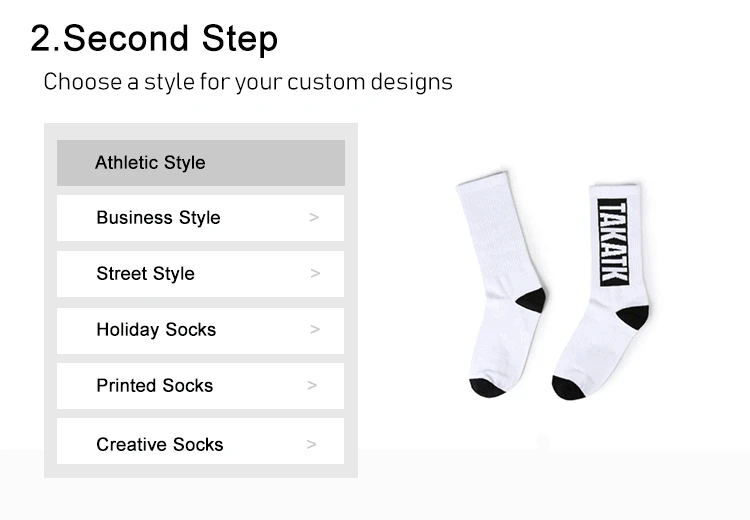Image resolution: width=750 pixels, height=520 pixels.
Task: Click the black toe of the left sock
Action: coord(486,388)
